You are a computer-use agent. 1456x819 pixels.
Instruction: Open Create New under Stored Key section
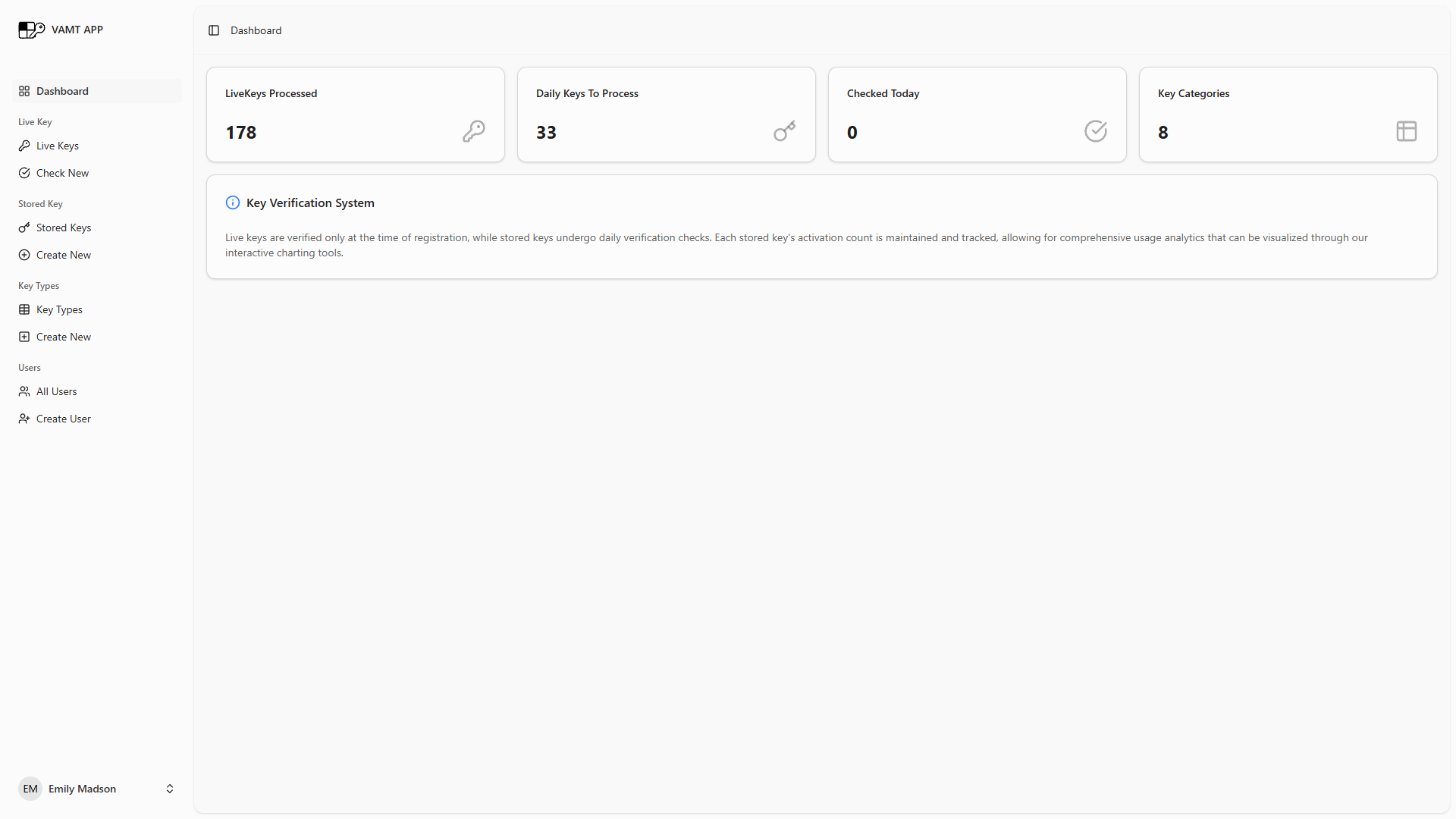click(x=64, y=255)
